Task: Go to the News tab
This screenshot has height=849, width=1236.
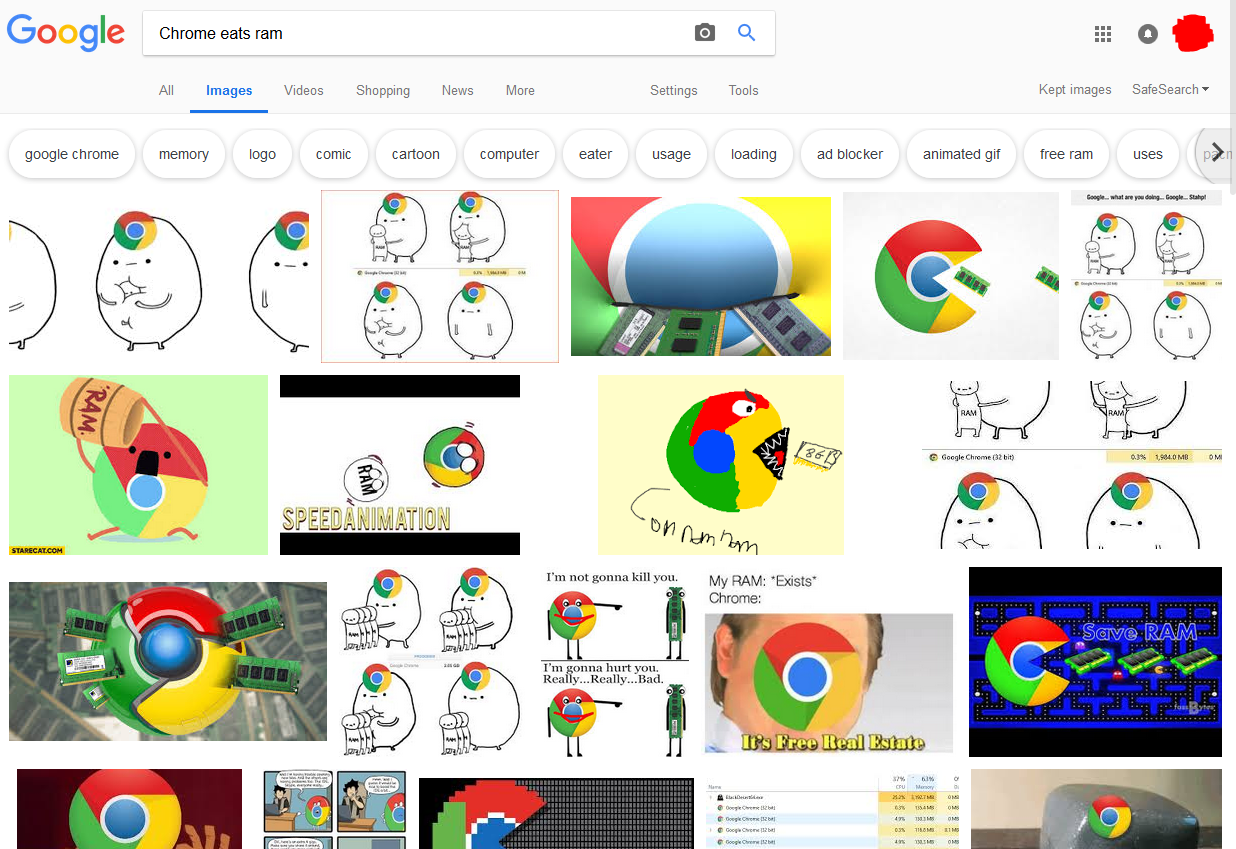Action: 458,90
